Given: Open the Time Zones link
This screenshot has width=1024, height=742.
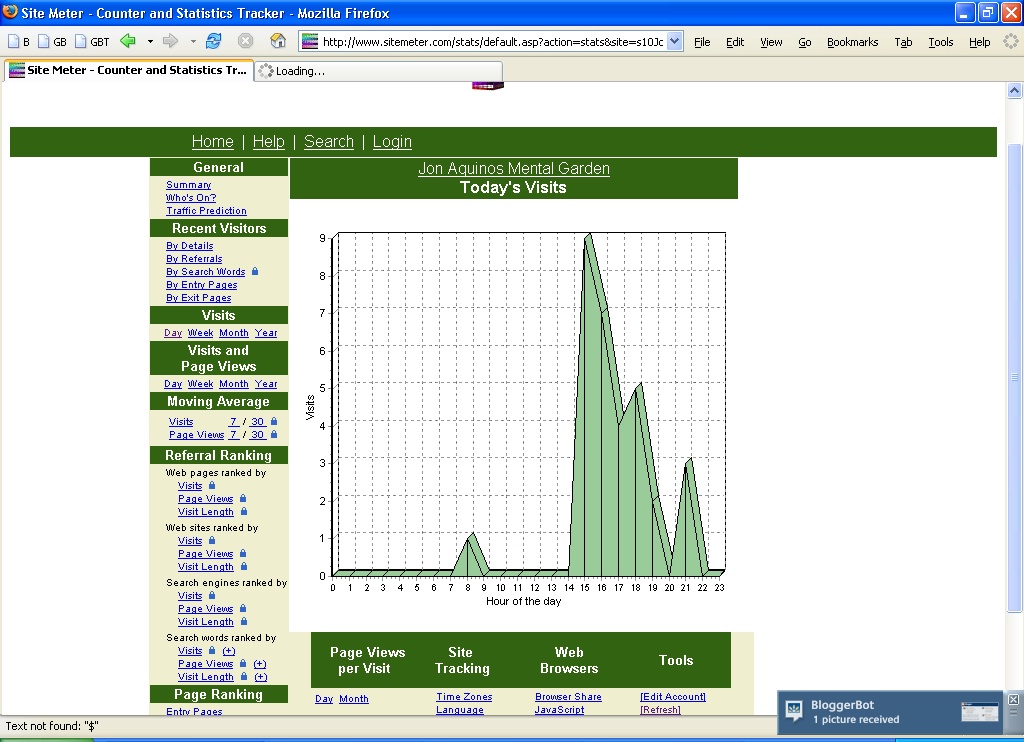Looking at the screenshot, I should 464,697.
